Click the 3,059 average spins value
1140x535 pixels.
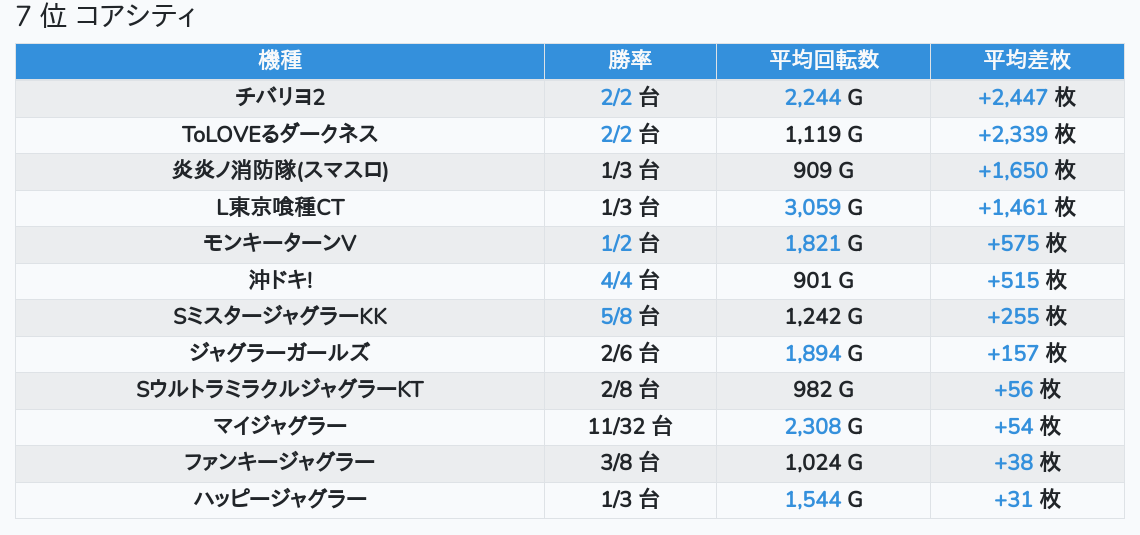coord(813,207)
